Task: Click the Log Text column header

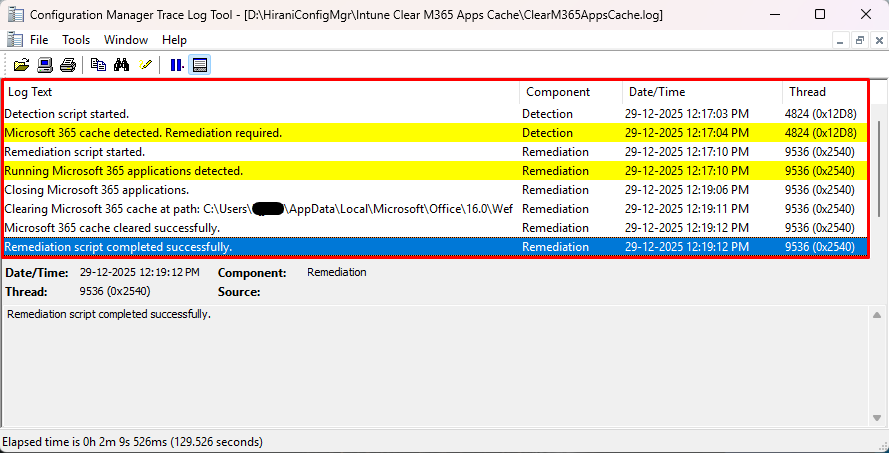Action: pos(260,92)
